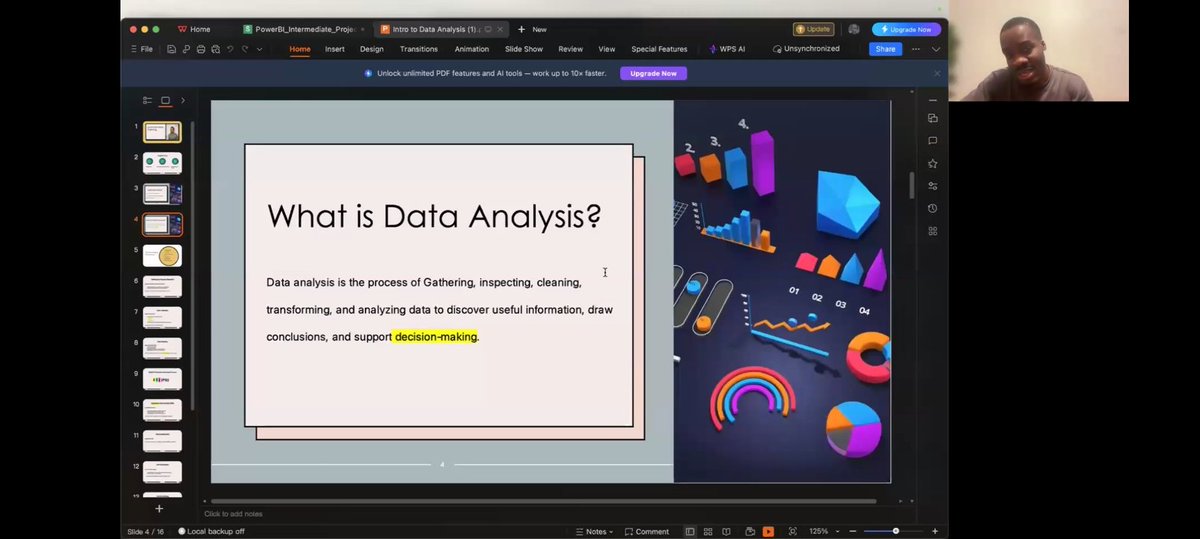Click the blue Share button
This screenshot has height=539, width=1200.
[885, 49]
